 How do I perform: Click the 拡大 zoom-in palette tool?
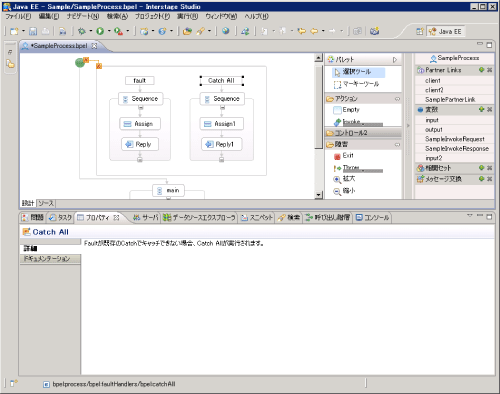pyautogui.click(x=344, y=179)
